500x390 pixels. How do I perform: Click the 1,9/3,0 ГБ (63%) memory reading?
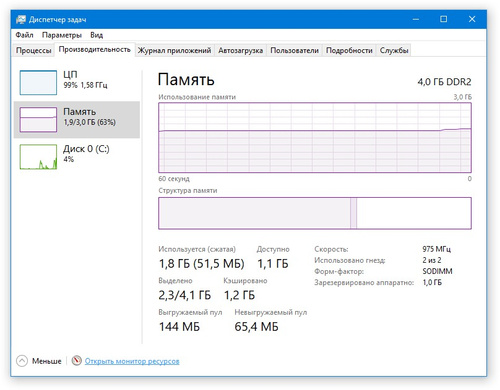(90, 122)
